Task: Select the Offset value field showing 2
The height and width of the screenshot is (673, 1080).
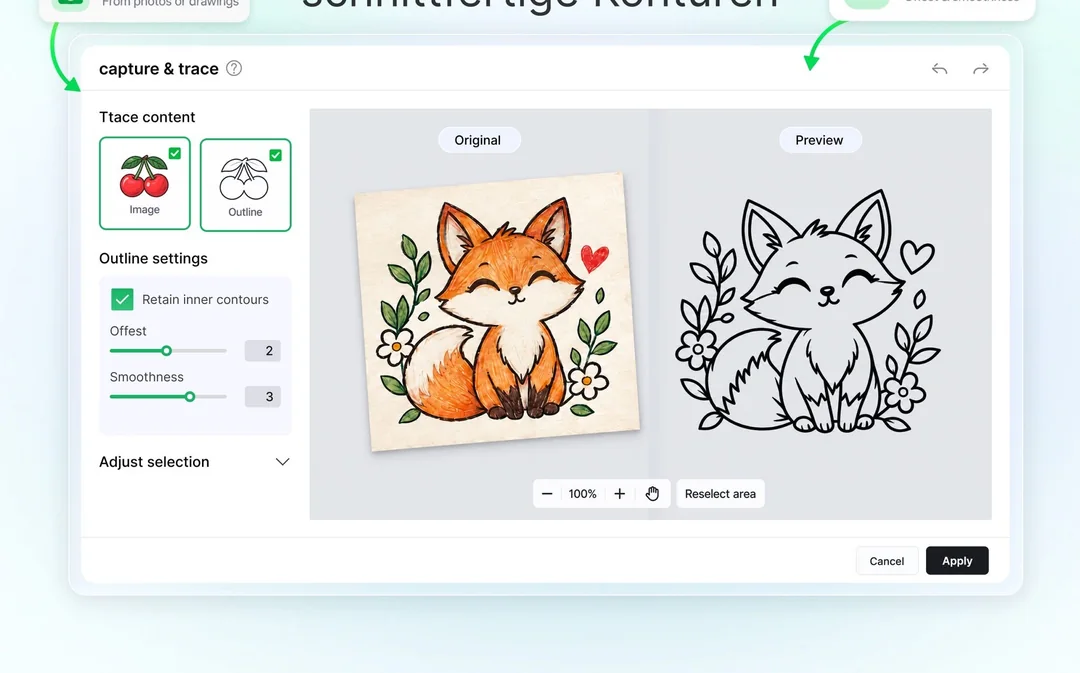Action: coord(262,351)
